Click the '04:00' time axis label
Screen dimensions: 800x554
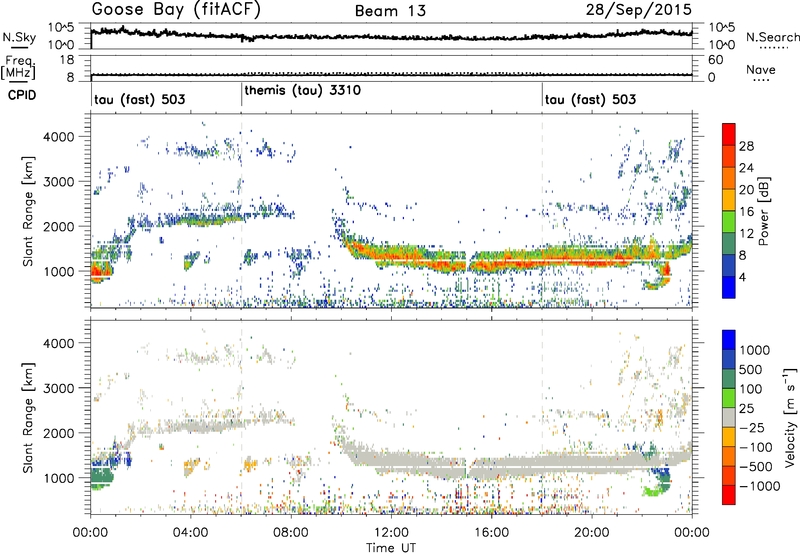point(190,533)
